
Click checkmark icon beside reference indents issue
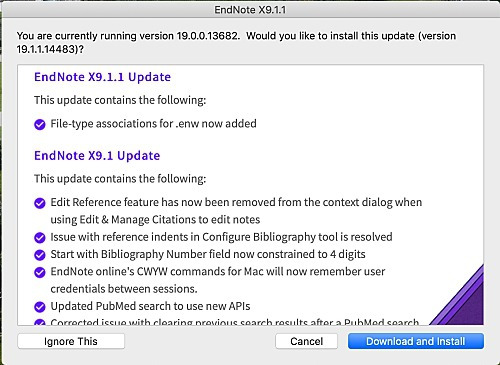[x=40, y=238]
